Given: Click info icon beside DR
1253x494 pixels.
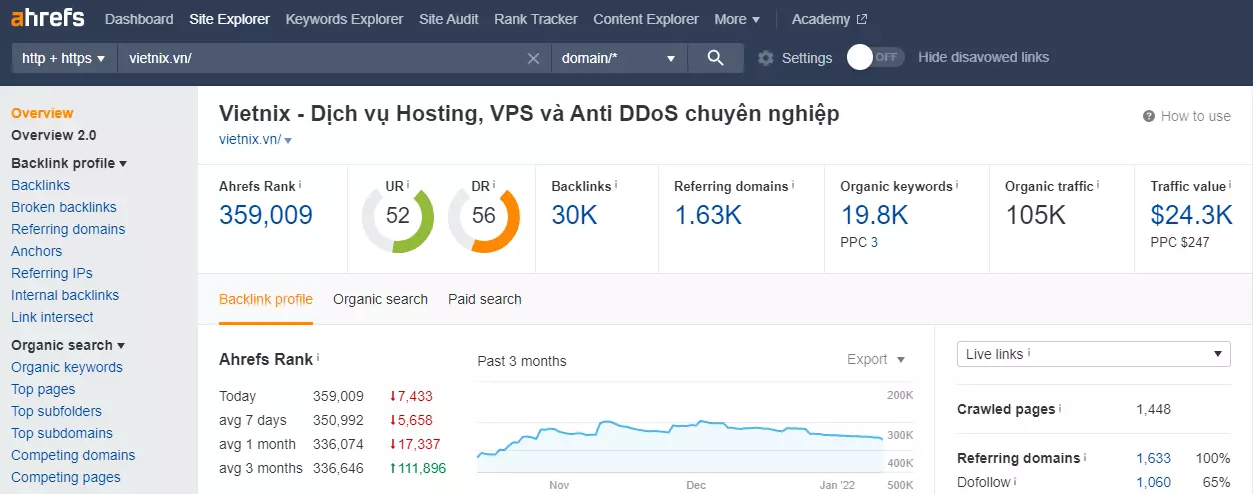Looking at the screenshot, I should pyautogui.click(x=495, y=186).
